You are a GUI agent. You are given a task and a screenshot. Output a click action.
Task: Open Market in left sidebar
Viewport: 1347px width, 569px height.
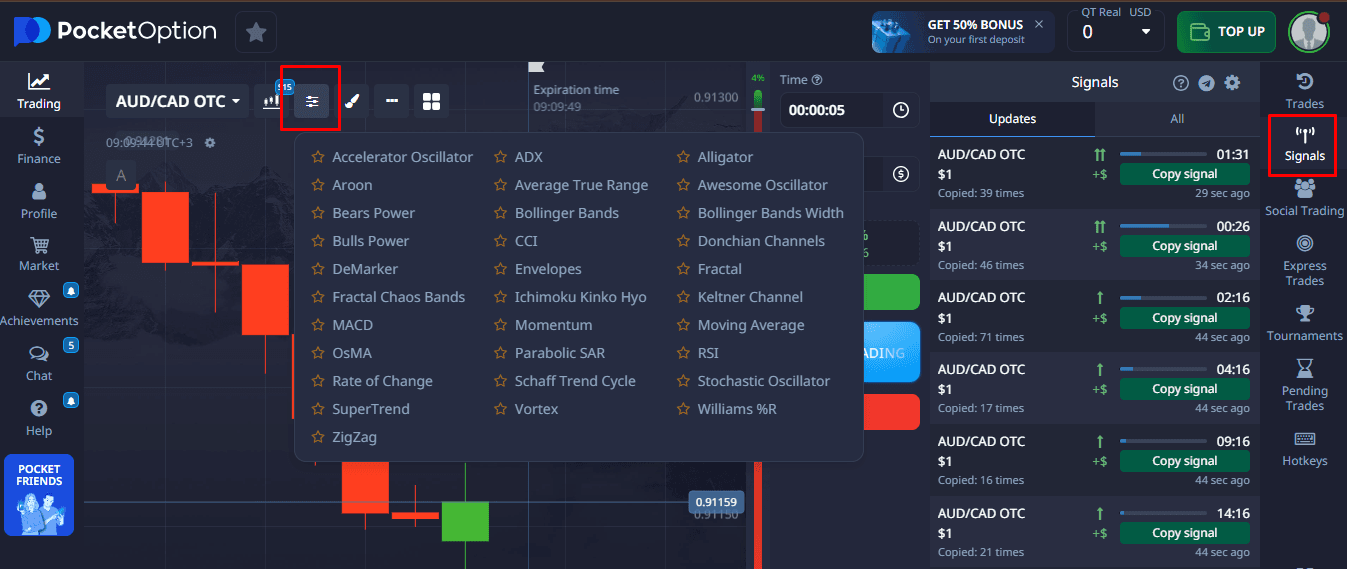coord(39,254)
